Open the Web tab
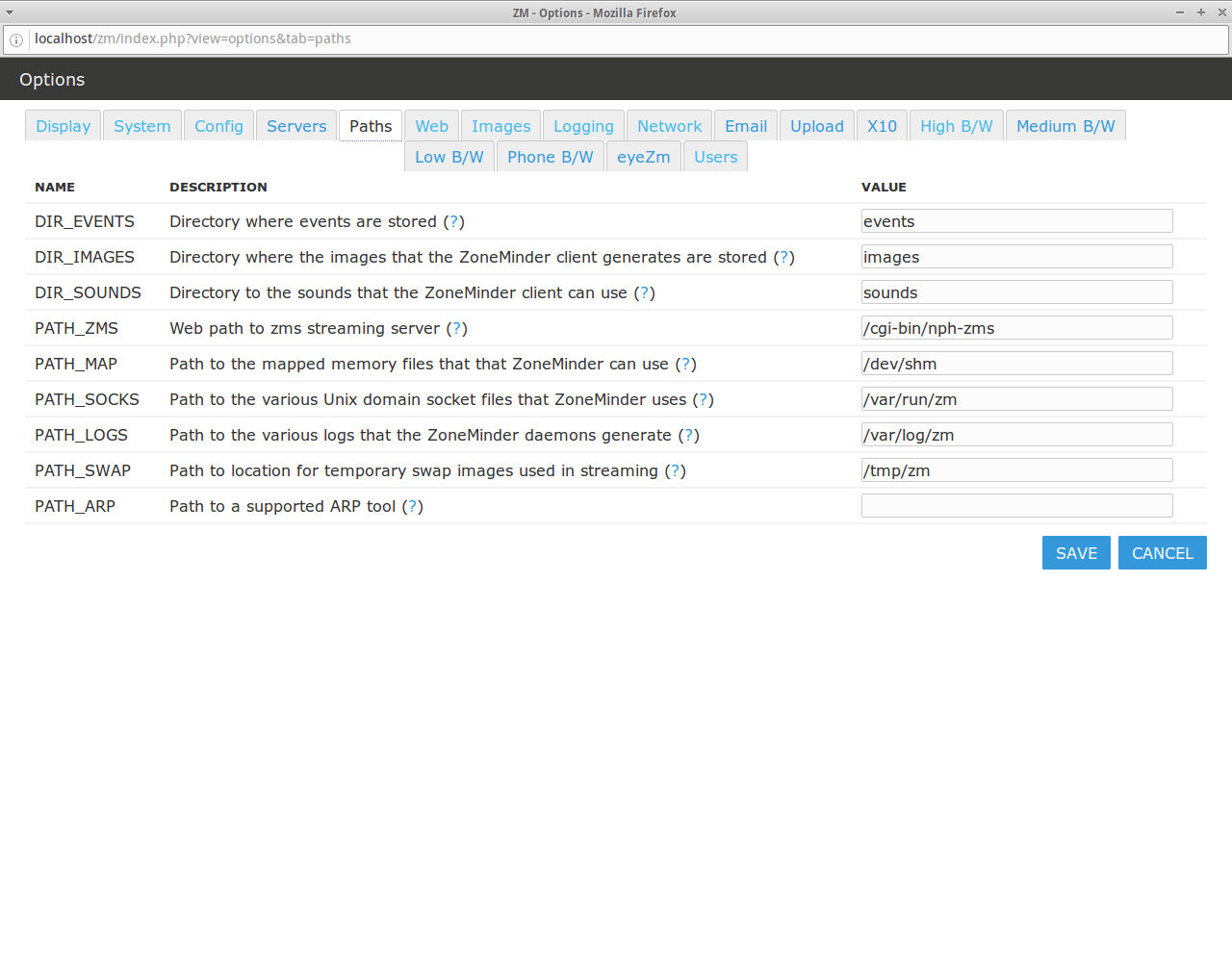The height and width of the screenshot is (962, 1232). coord(432,126)
